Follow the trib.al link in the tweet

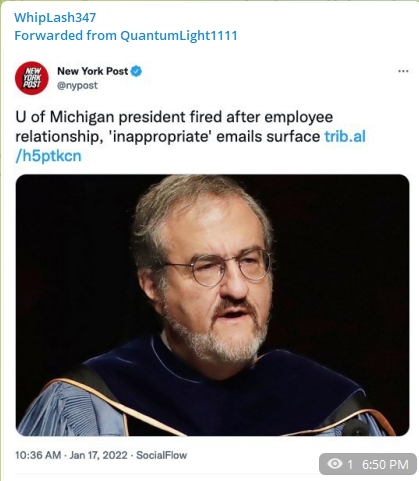point(345,136)
